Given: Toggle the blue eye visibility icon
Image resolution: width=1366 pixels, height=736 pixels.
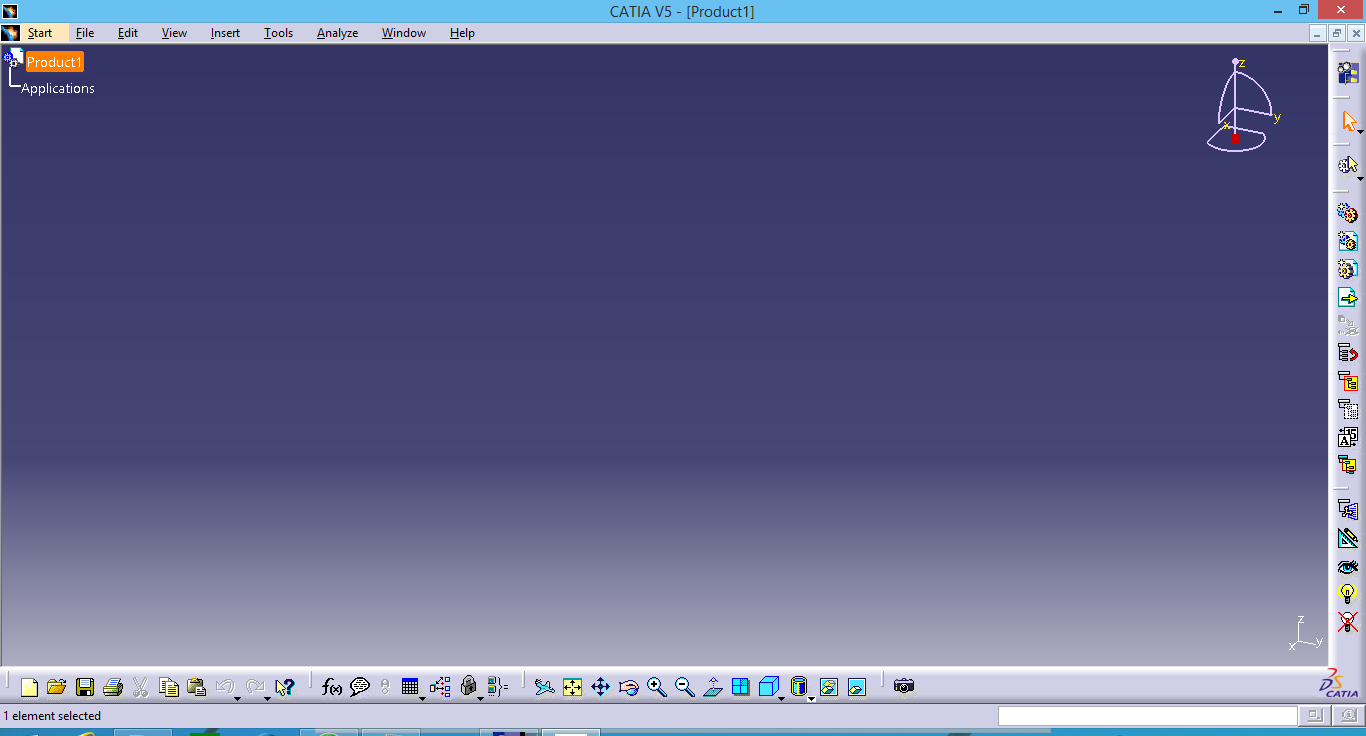Looking at the screenshot, I should [x=1348, y=566].
